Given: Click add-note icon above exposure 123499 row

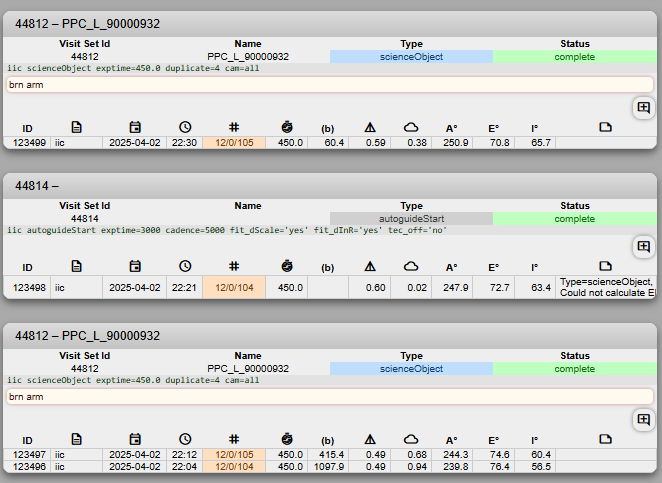Looking at the screenshot, I should tap(643, 107).
